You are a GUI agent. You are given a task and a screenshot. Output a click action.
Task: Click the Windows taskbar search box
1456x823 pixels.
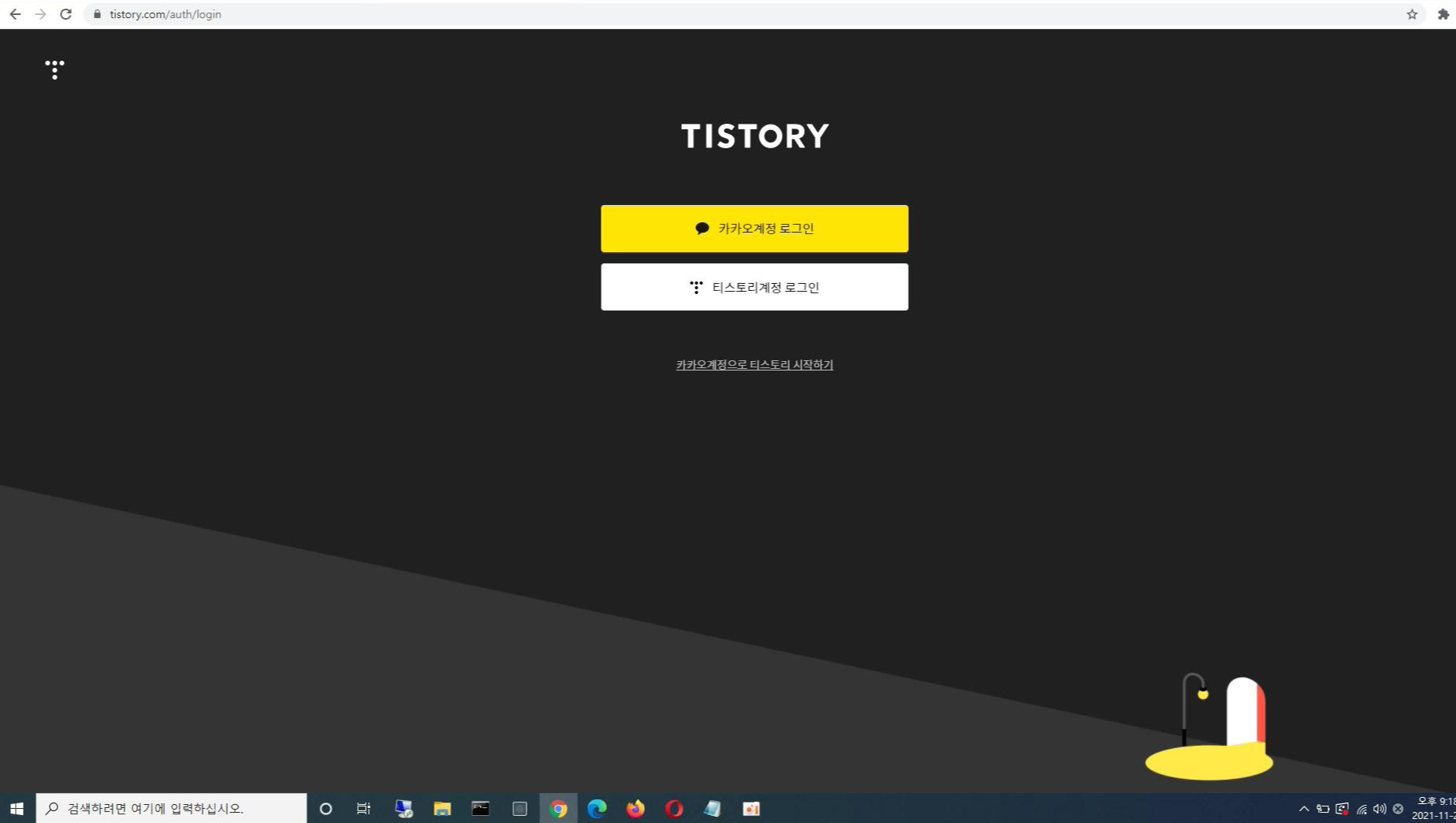[x=172, y=808]
